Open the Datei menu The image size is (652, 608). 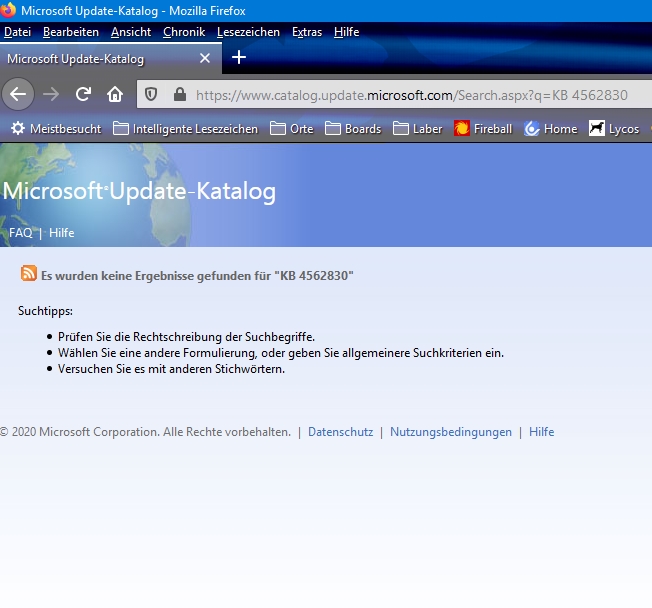[17, 32]
